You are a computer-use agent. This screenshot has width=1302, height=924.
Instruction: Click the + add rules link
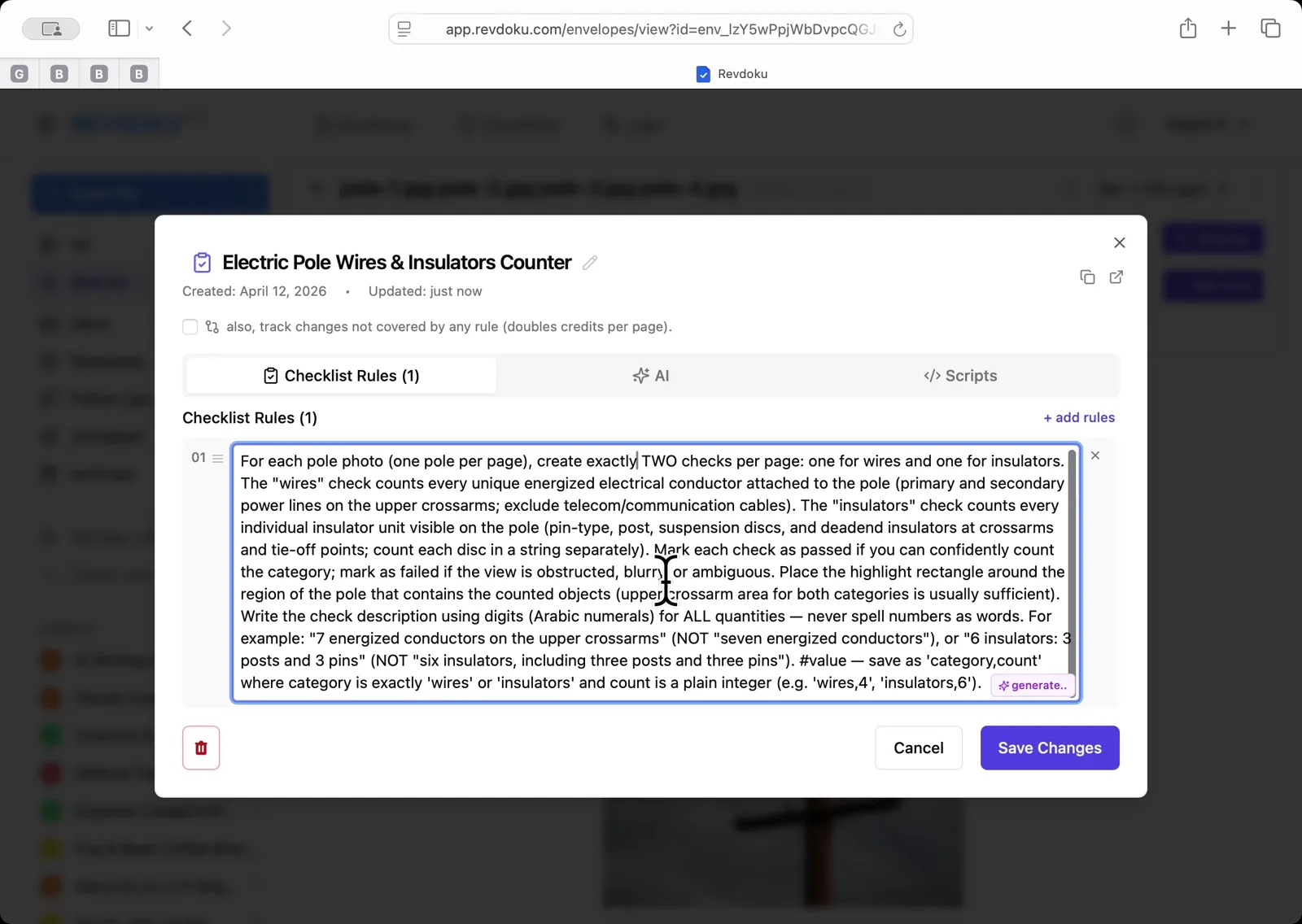coord(1079,417)
